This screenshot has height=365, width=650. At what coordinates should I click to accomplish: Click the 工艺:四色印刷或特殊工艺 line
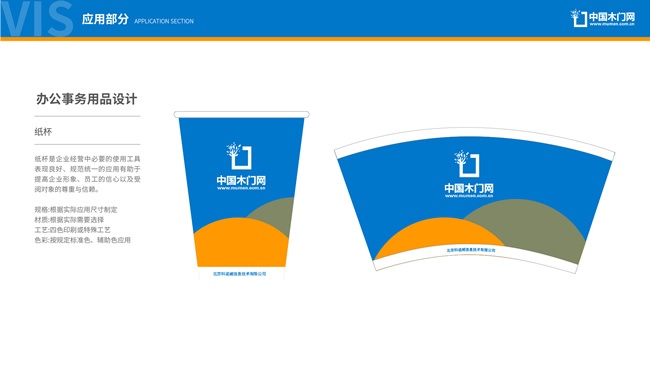pos(73,230)
